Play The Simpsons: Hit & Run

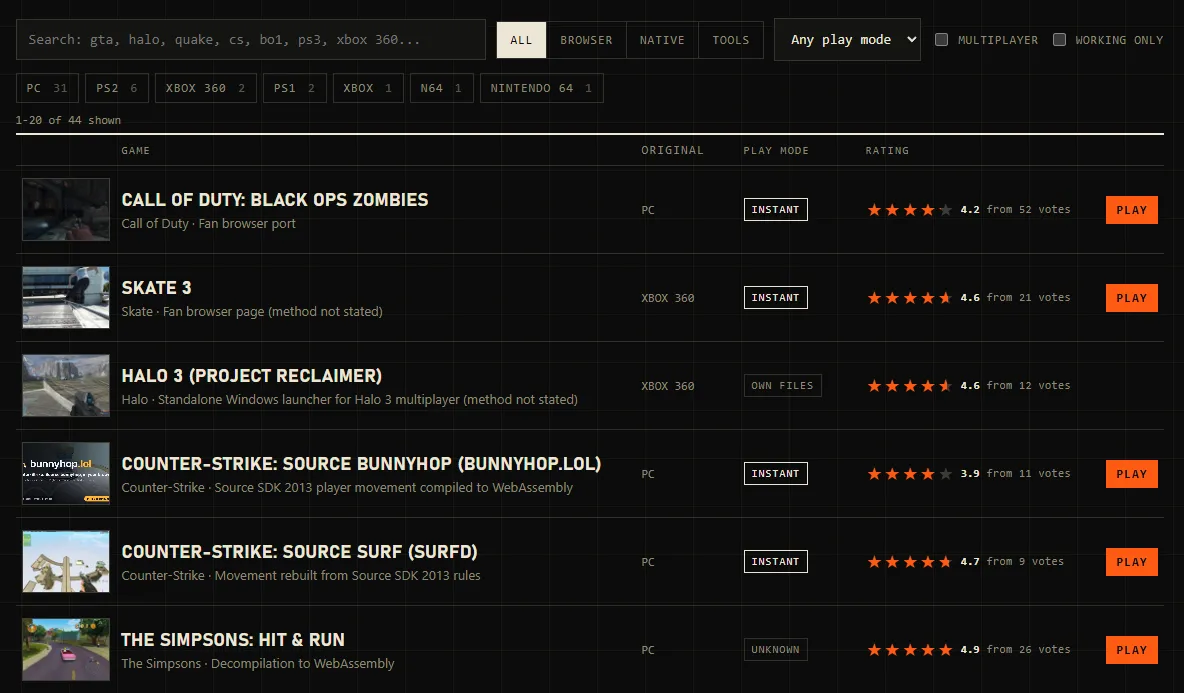click(x=1131, y=650)
